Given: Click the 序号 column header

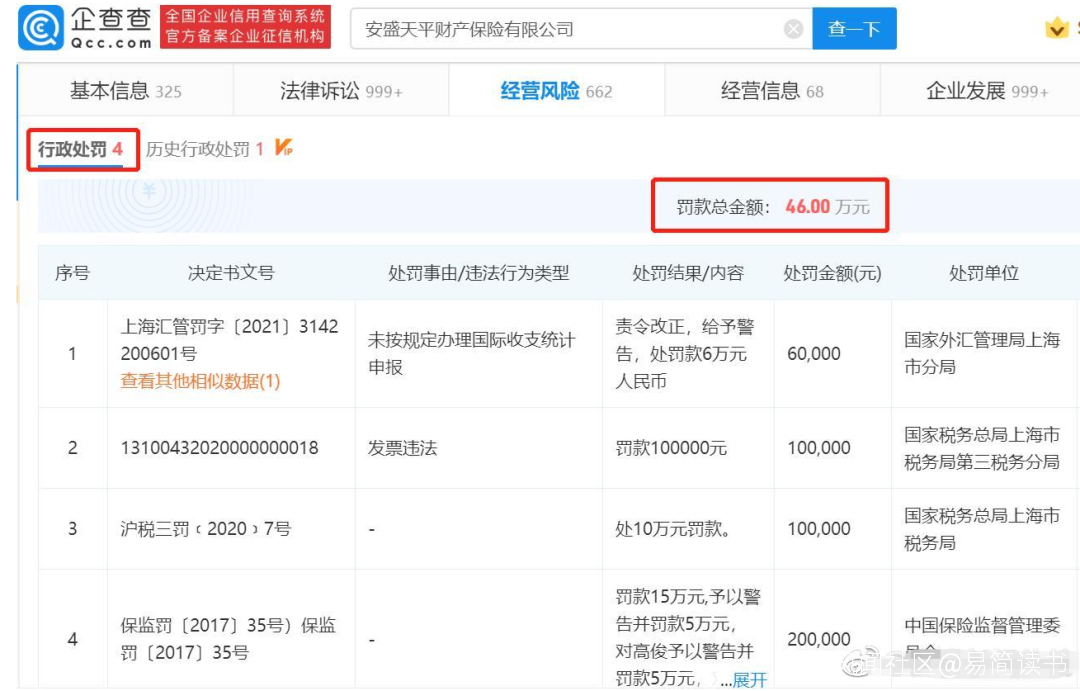Looking at the screenshot, I should [x=72, y=273].
